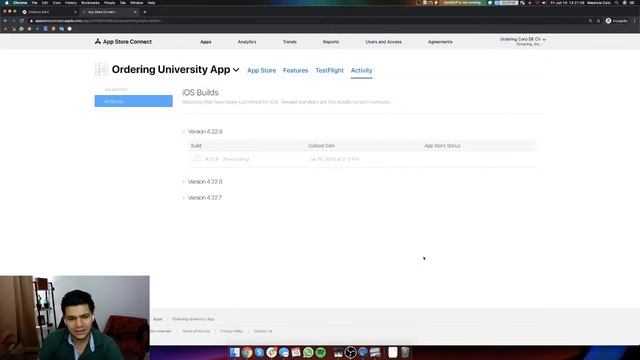Open Users and Access section
Screen dimensions: 640x360
pos(383,42)
